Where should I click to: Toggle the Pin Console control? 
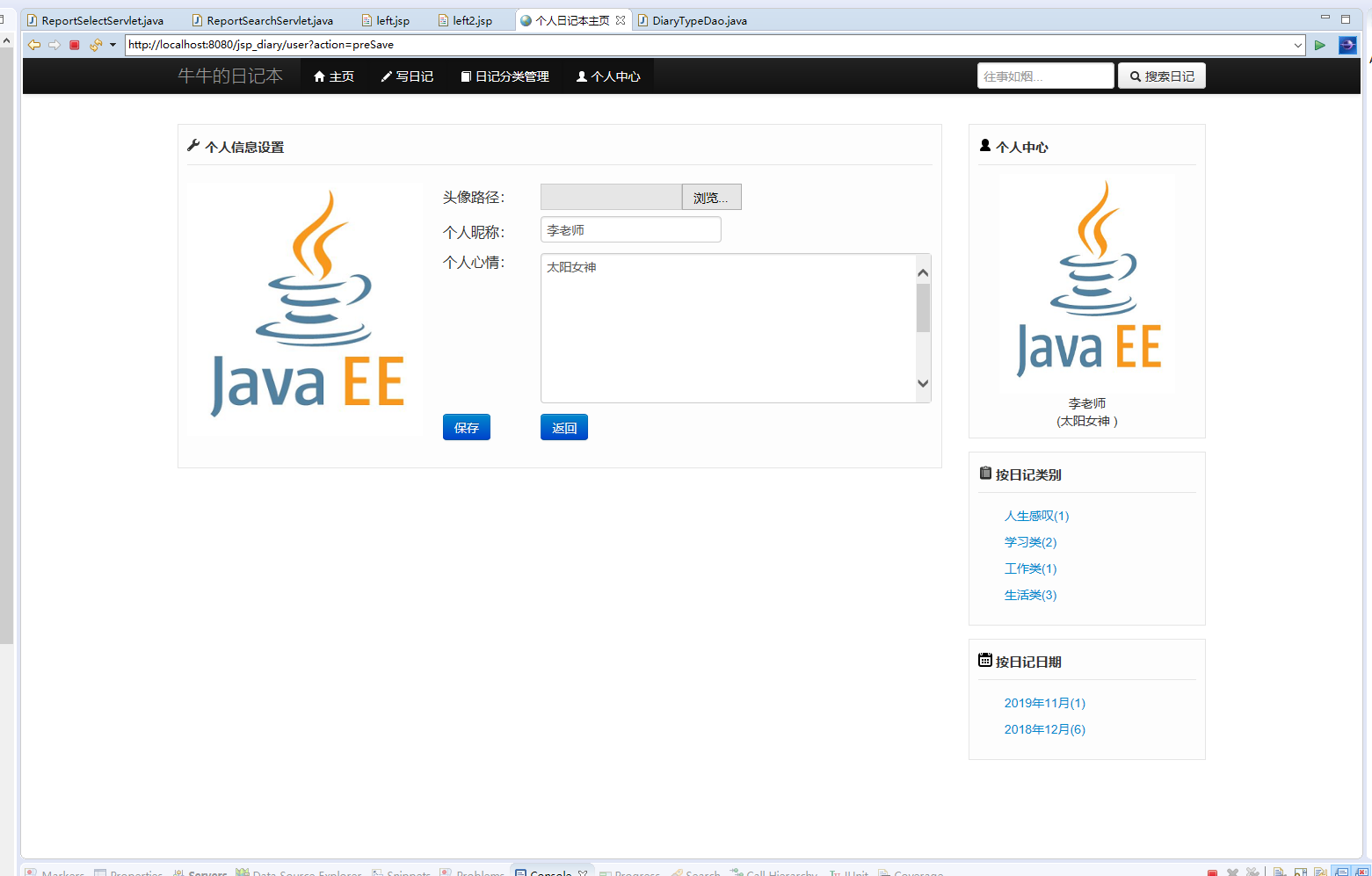coord(1320,871)
